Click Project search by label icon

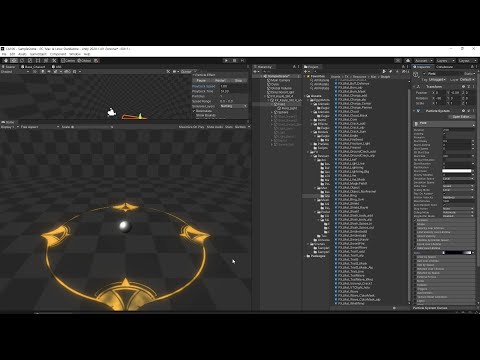click(390, 71)
